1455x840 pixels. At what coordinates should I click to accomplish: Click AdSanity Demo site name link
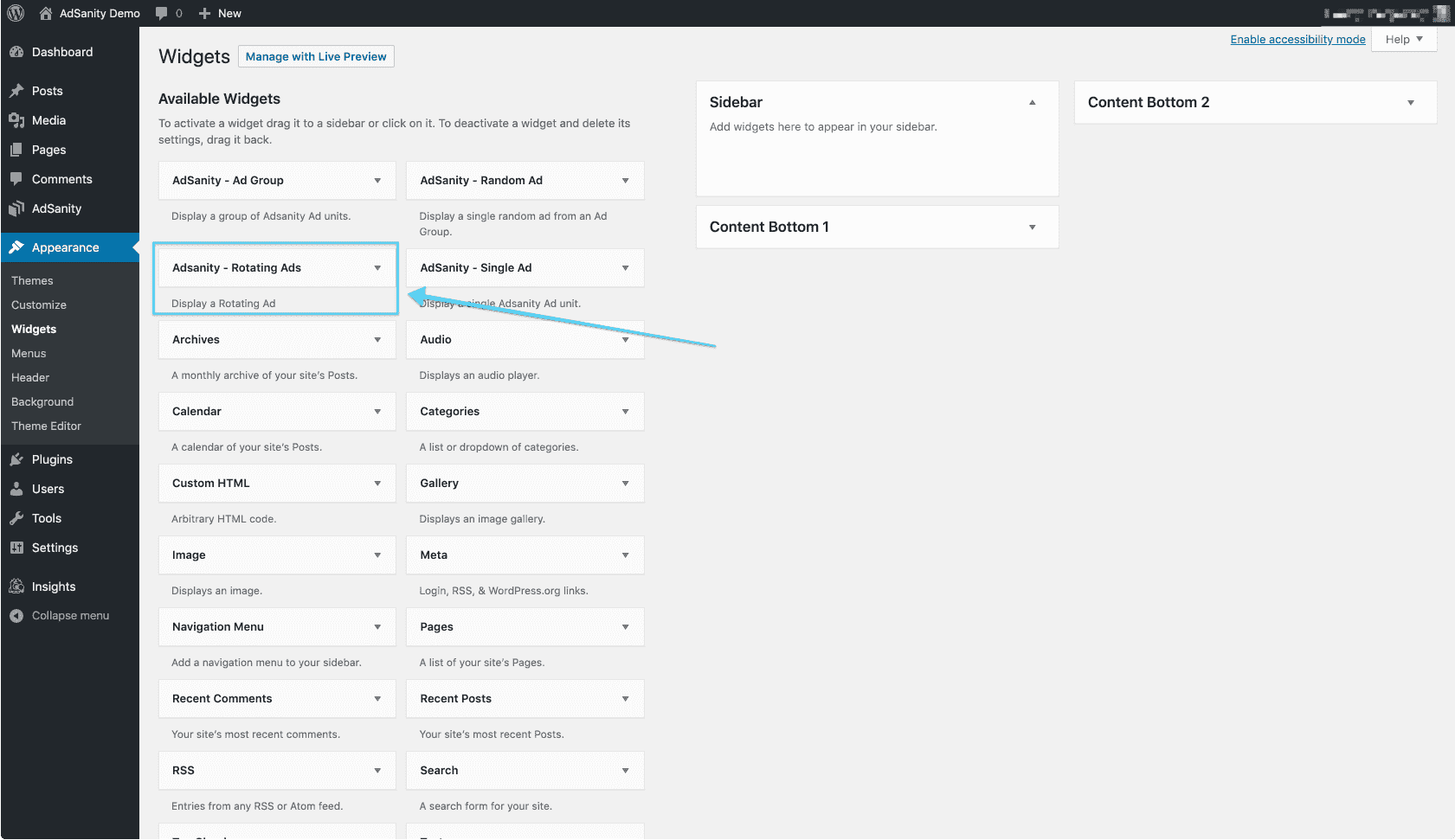[100, 13]
